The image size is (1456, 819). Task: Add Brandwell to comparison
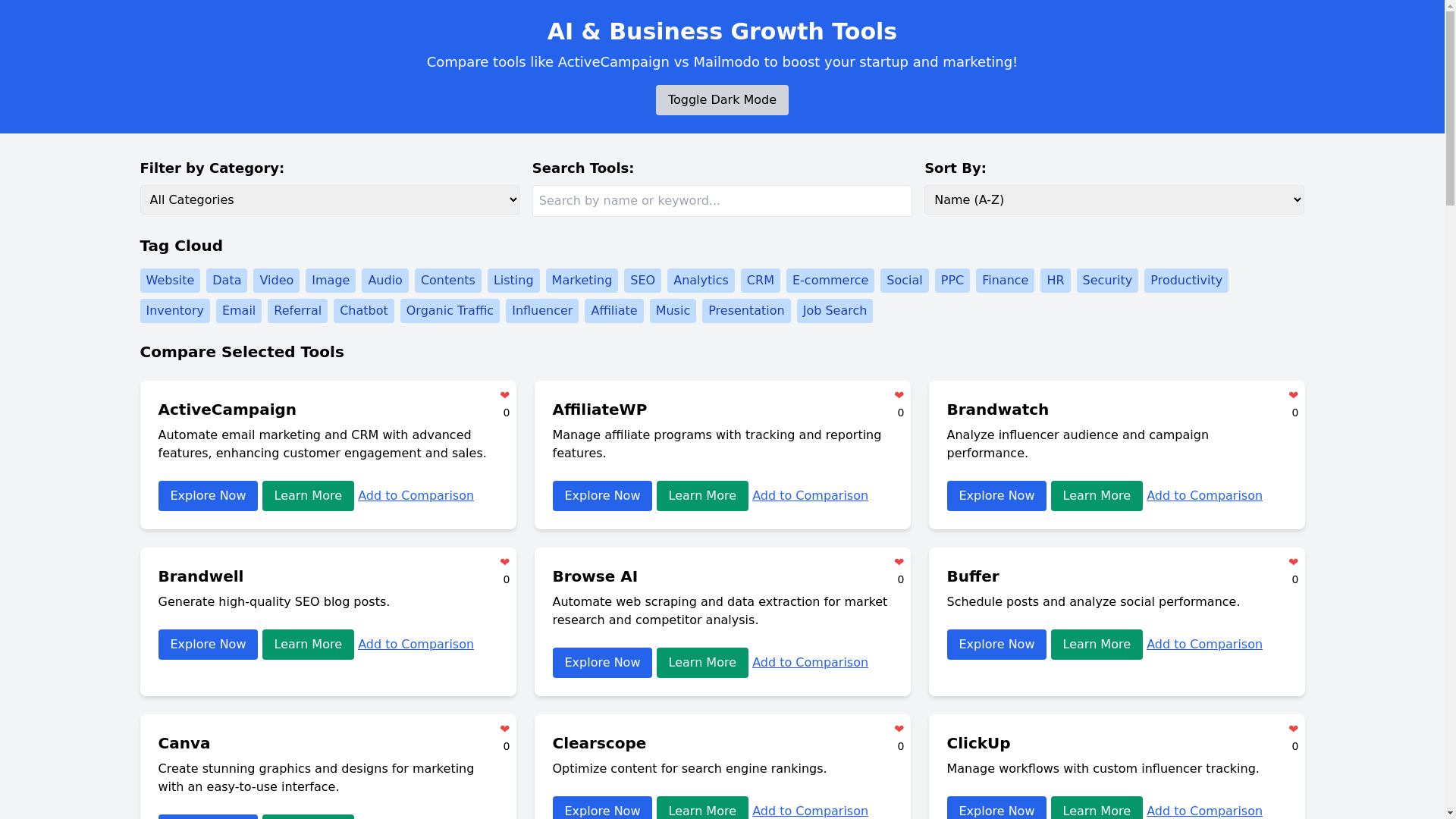pos(416,645)
